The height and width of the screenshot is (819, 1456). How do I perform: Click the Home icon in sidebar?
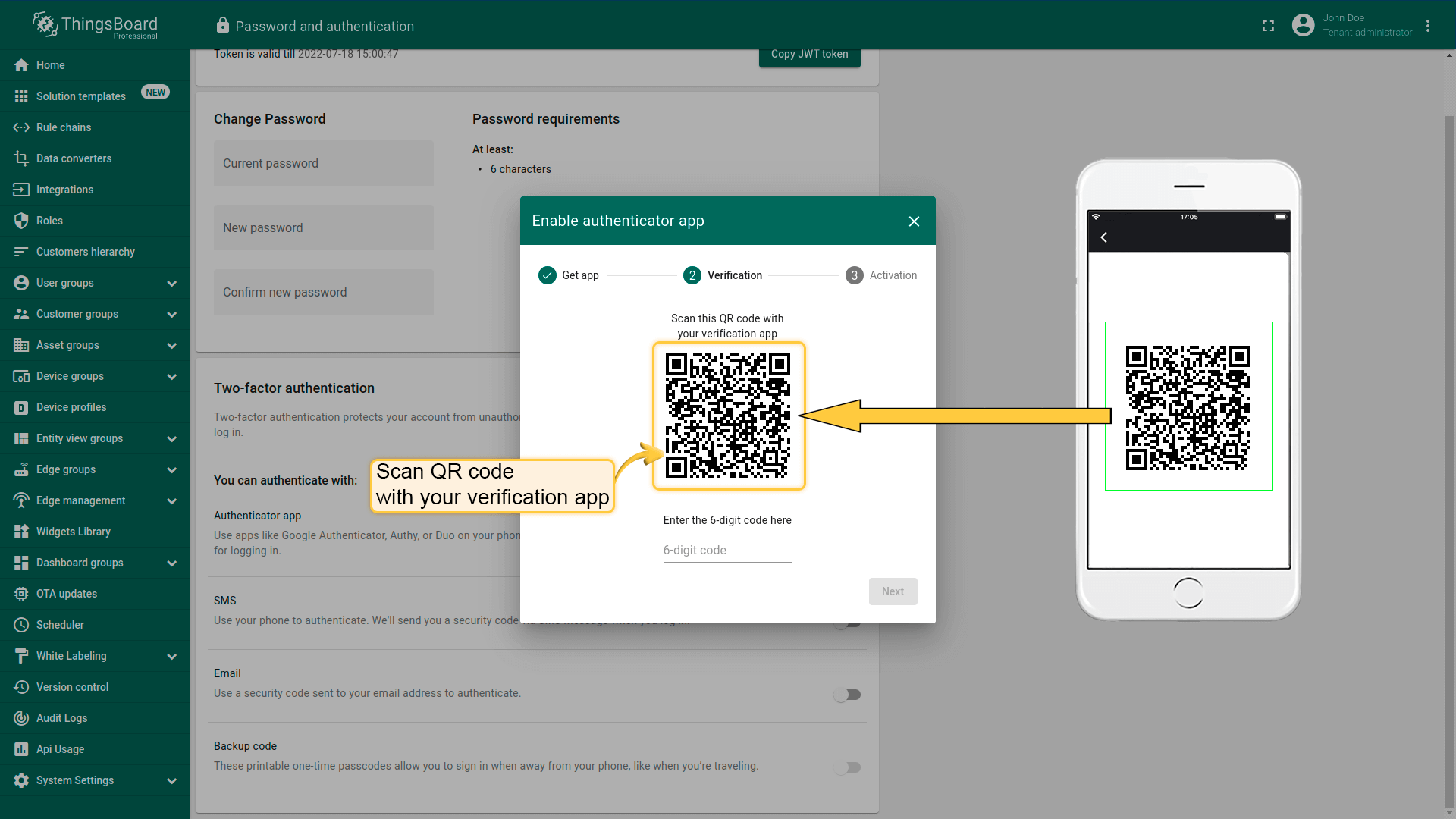[21, 65]
